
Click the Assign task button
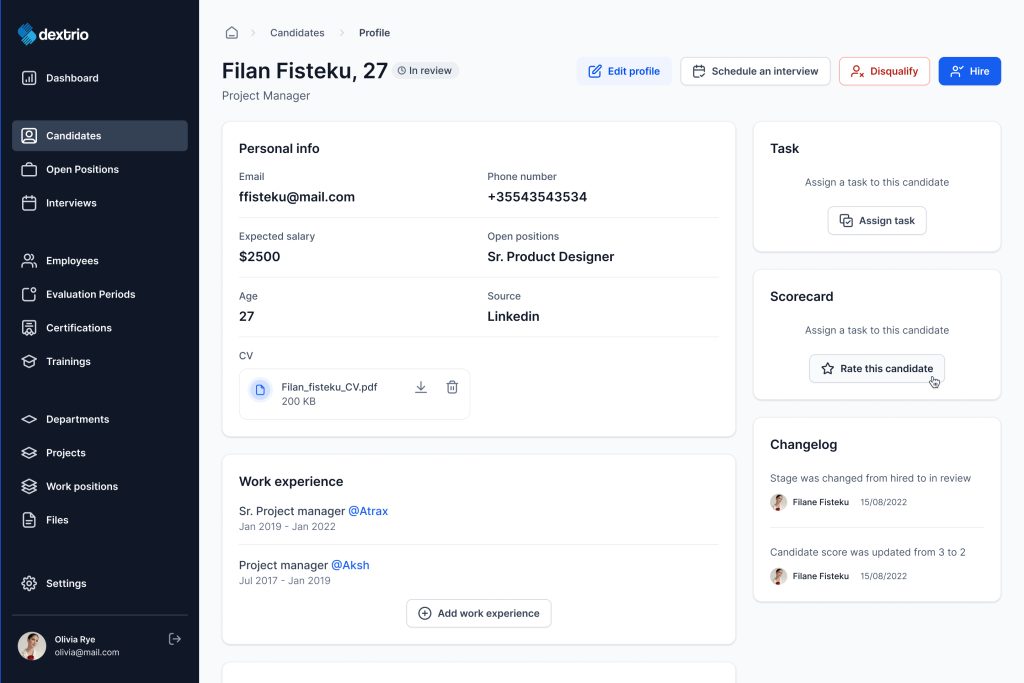pyautogui.click(x=877, y=220)
